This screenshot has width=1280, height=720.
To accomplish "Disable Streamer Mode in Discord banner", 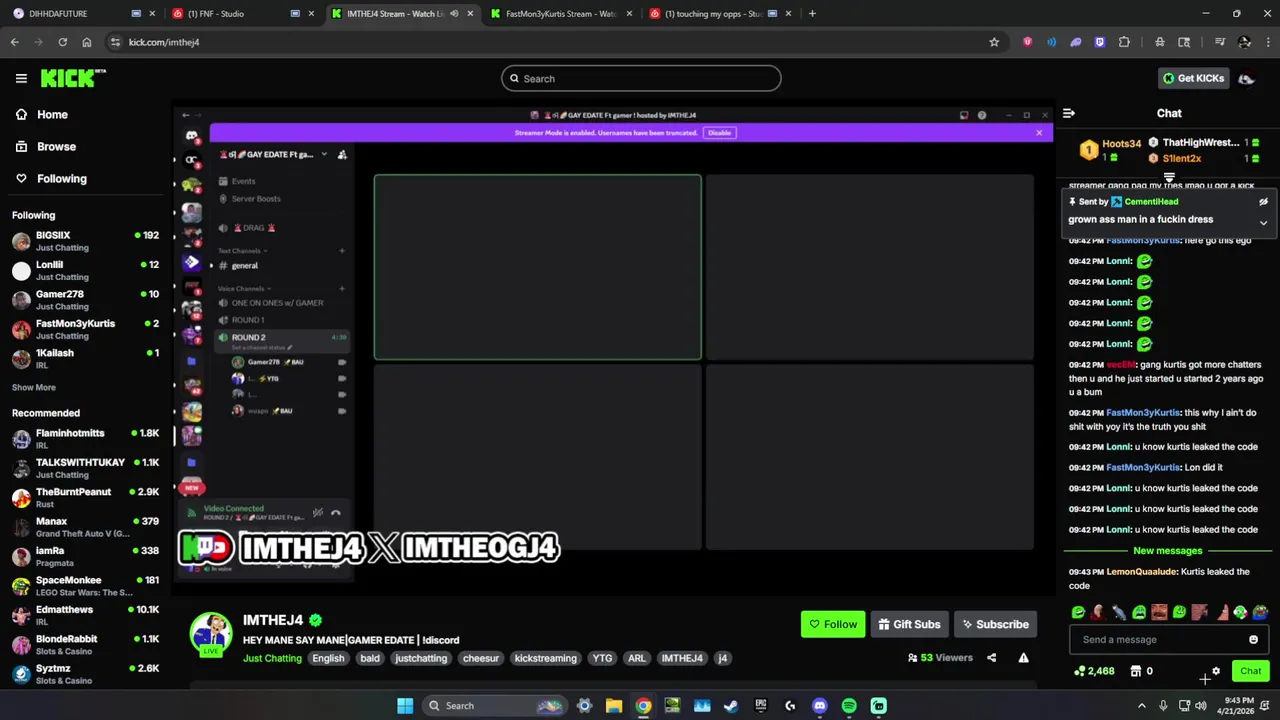I will tap(719, 132).
